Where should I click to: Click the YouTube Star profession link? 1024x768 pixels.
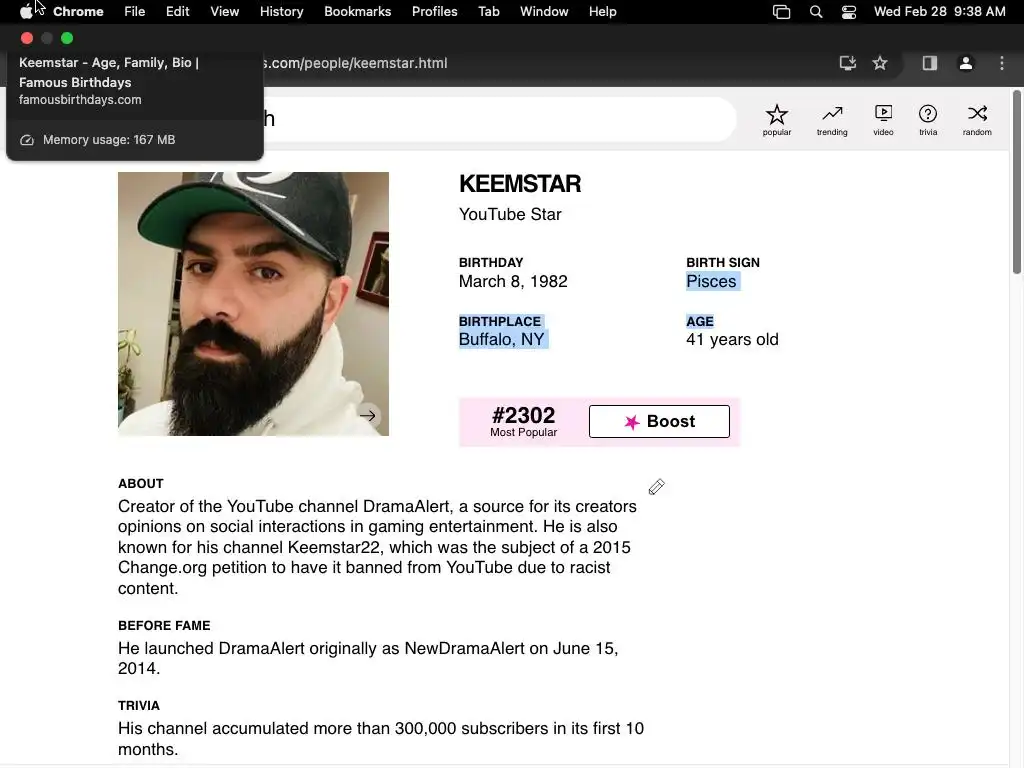click(510, 214)
